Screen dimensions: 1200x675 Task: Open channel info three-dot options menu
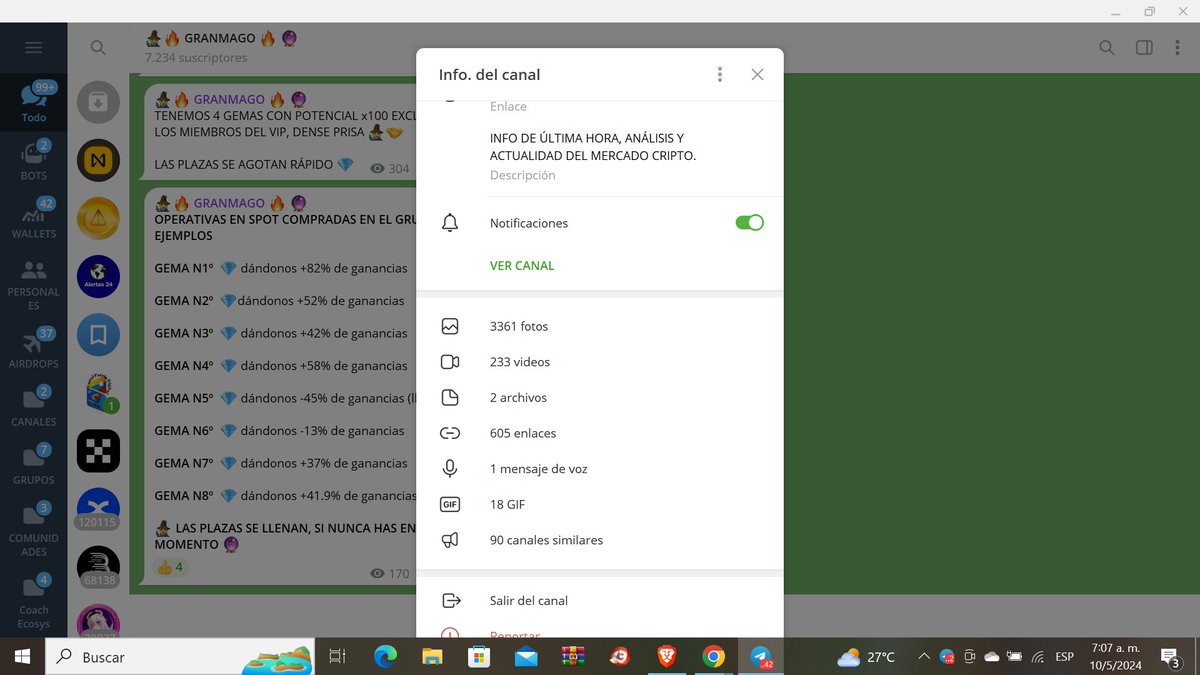719,75
